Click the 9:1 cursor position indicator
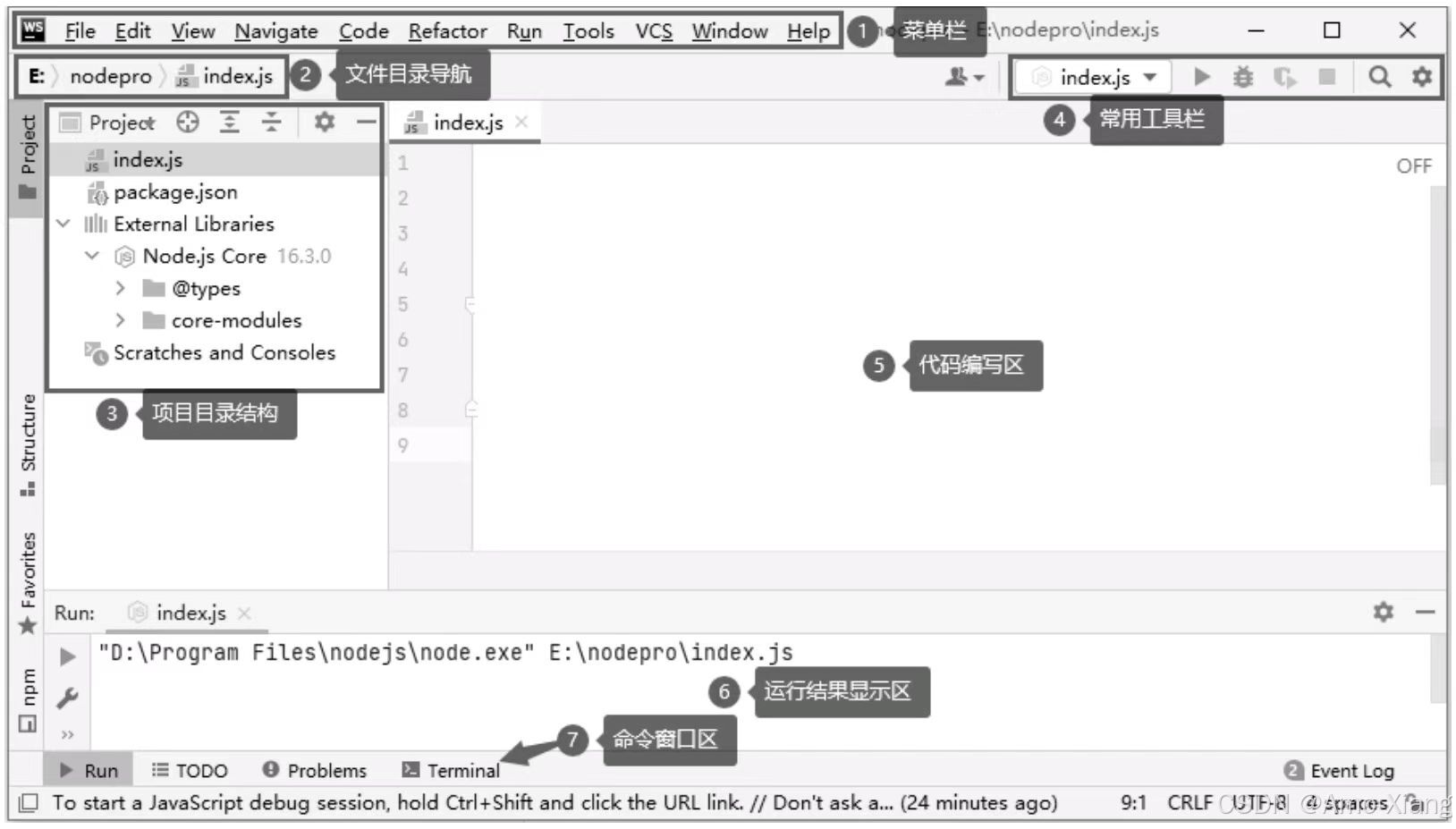The height and width of the screenshot is (829, 1456). point(1133,803)
